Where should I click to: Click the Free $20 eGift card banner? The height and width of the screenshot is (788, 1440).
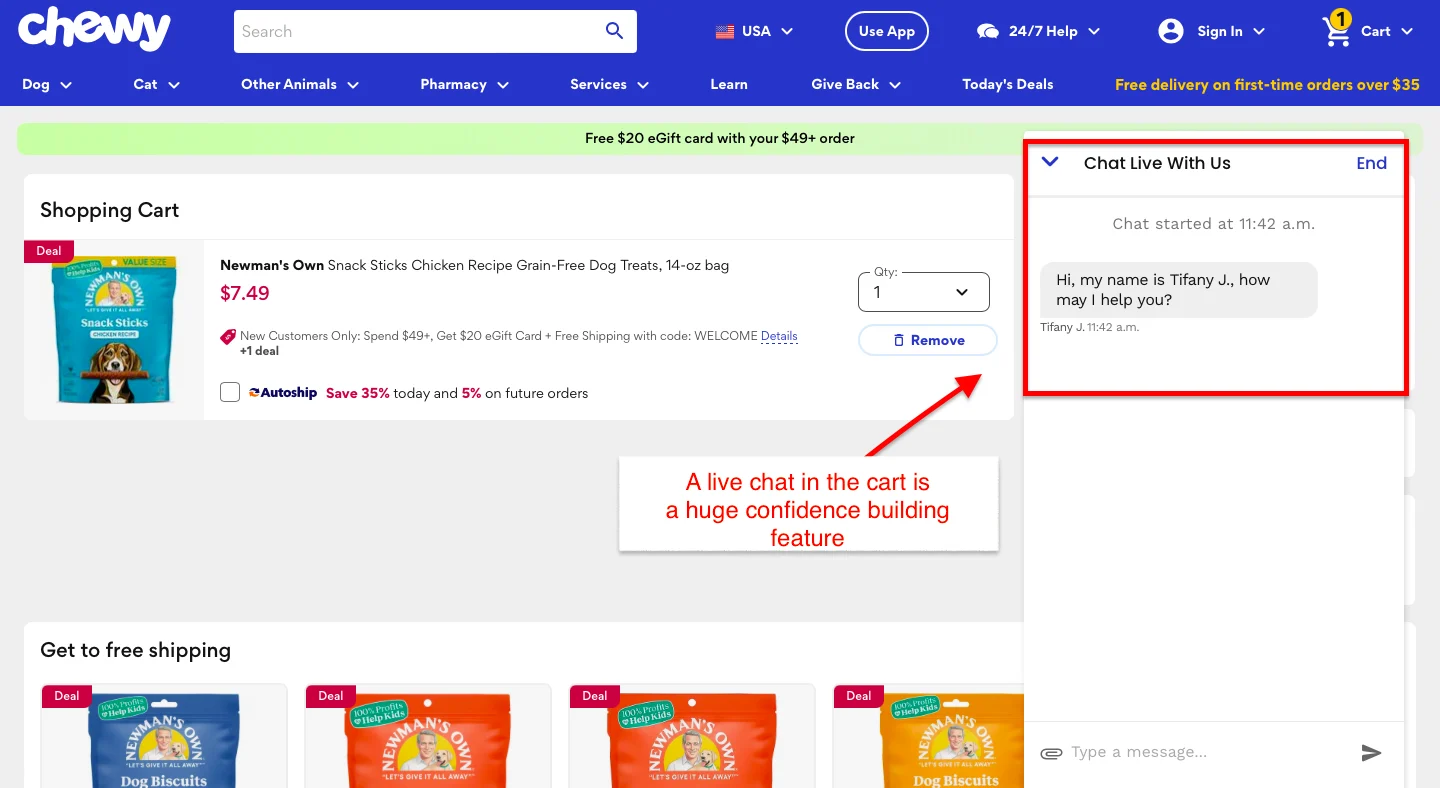720,138
